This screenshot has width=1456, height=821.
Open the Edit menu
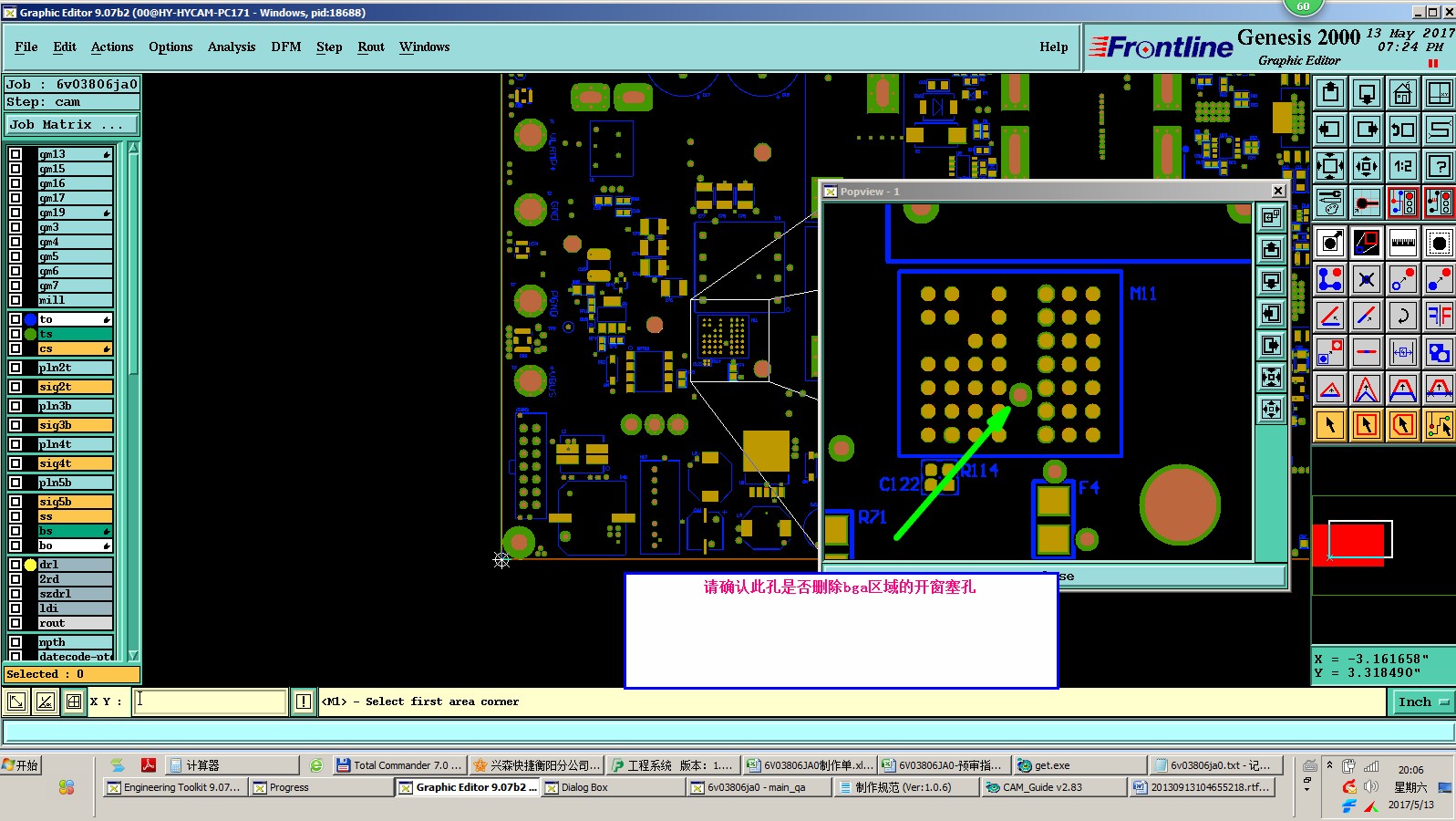tap(65, 47)
